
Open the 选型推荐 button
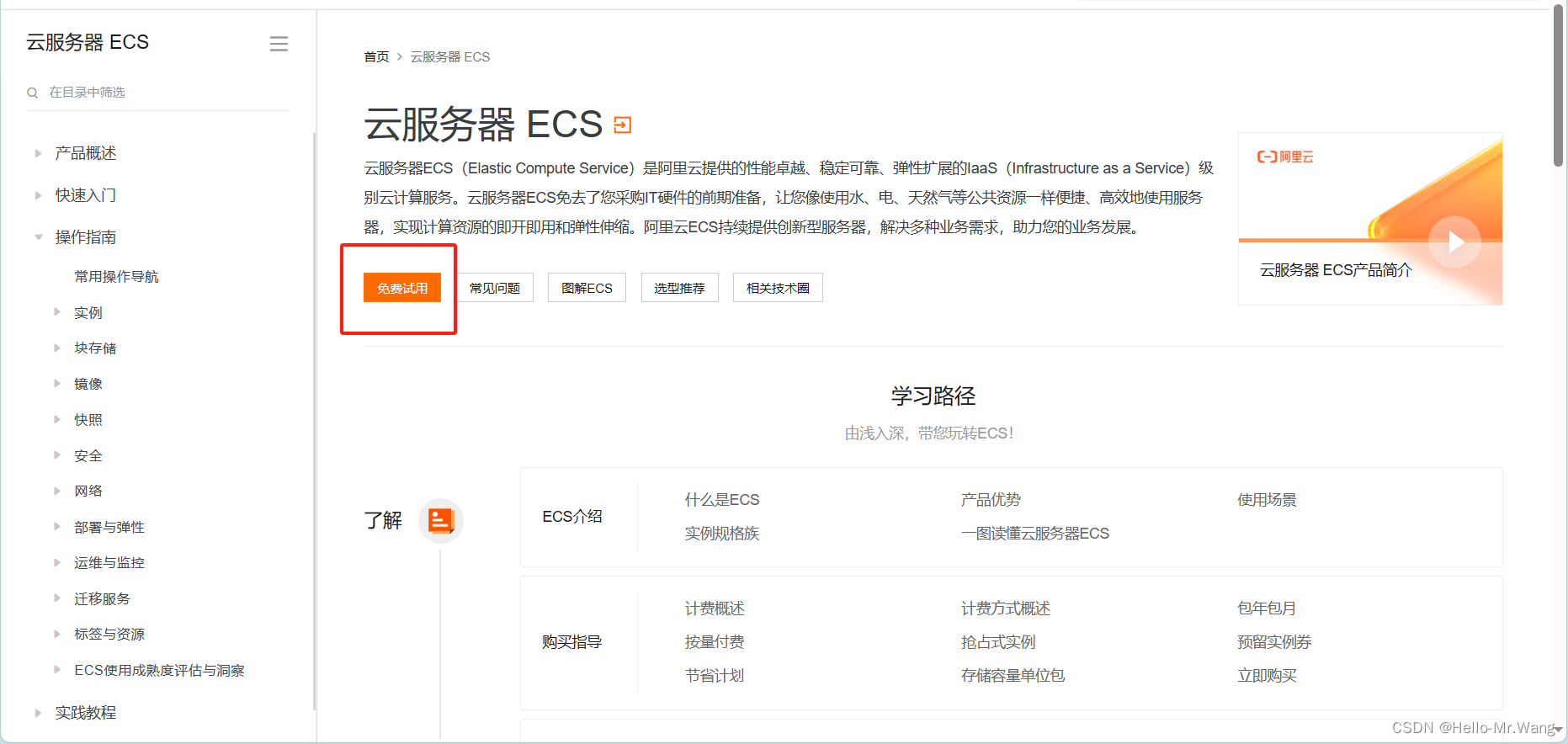click(x=679, y=288)
